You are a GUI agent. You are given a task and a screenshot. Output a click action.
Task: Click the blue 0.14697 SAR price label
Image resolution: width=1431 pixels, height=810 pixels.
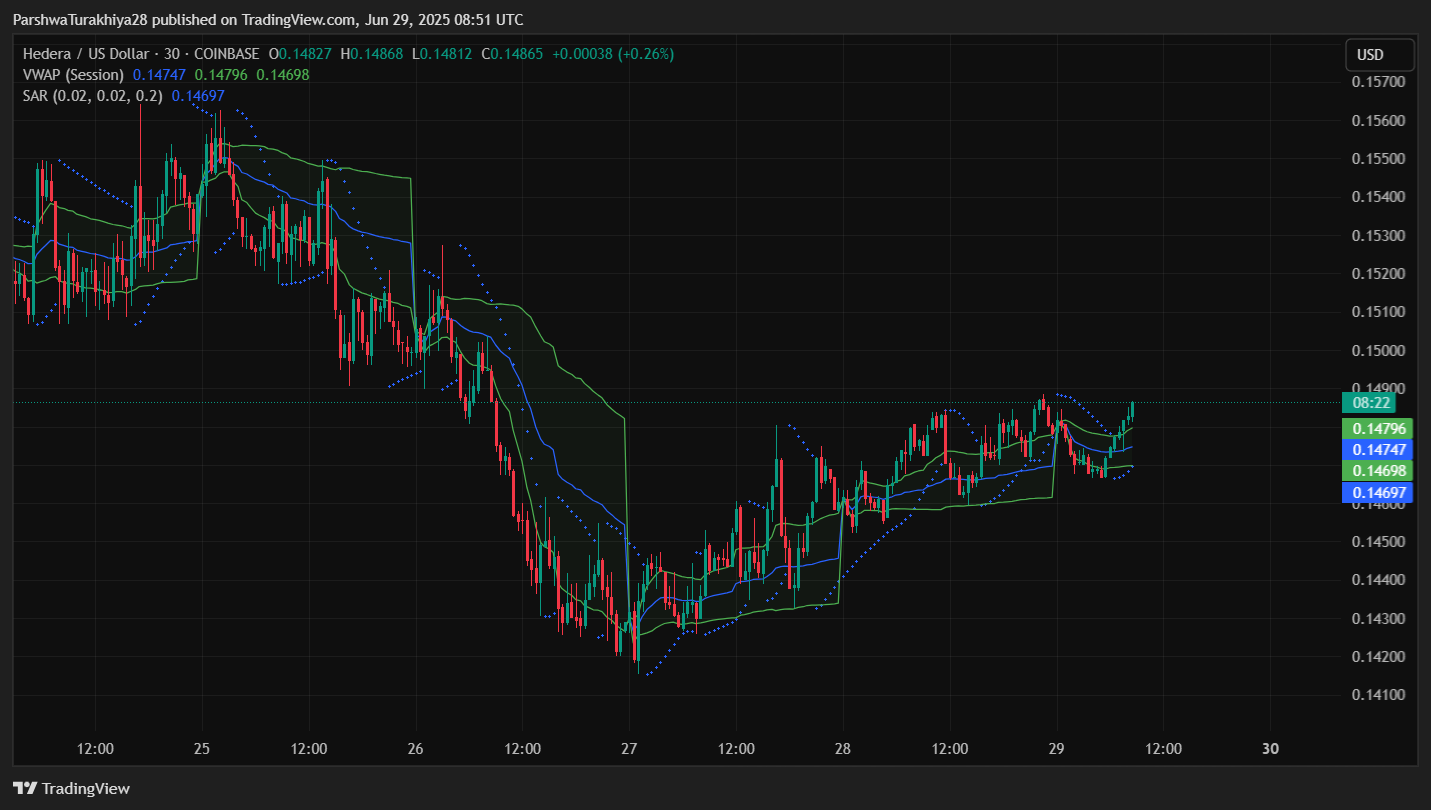point(1377,492)
